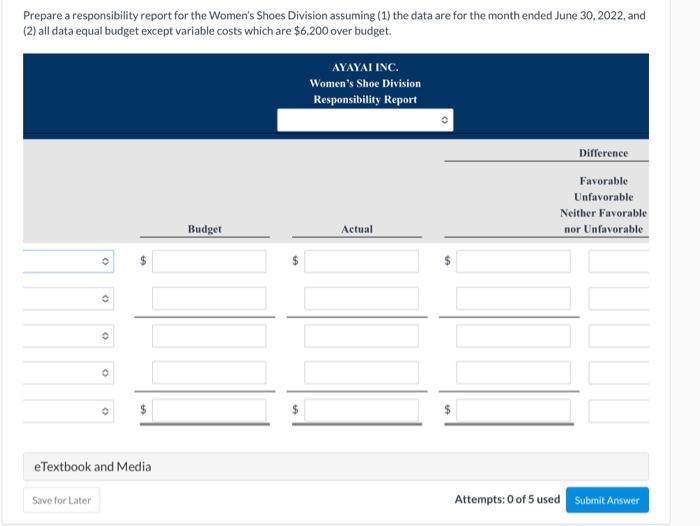Open the first row label dropdown

tap(68, 261)
